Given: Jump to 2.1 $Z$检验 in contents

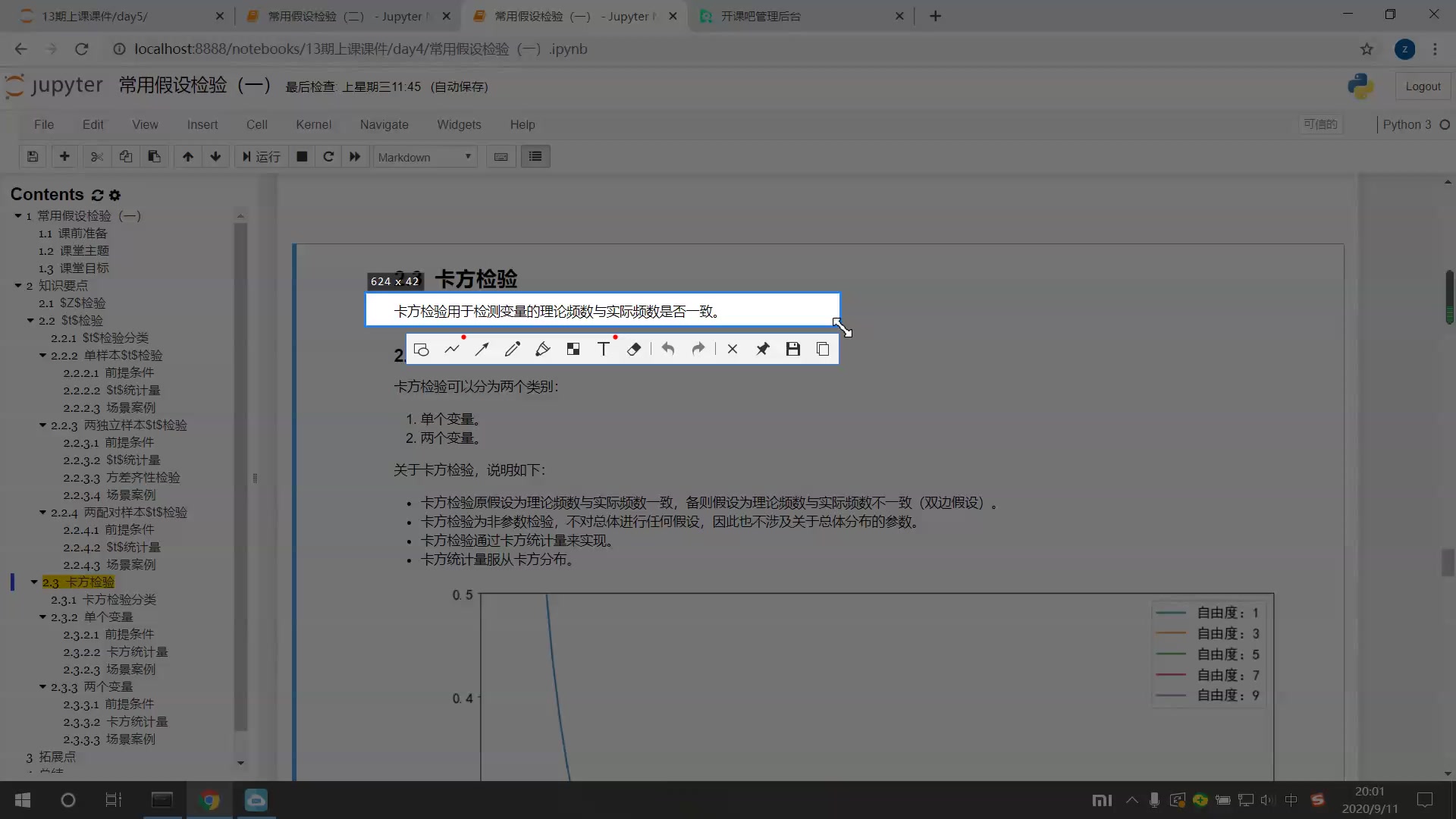Looking at the screenshot, I should click(72, 303).
